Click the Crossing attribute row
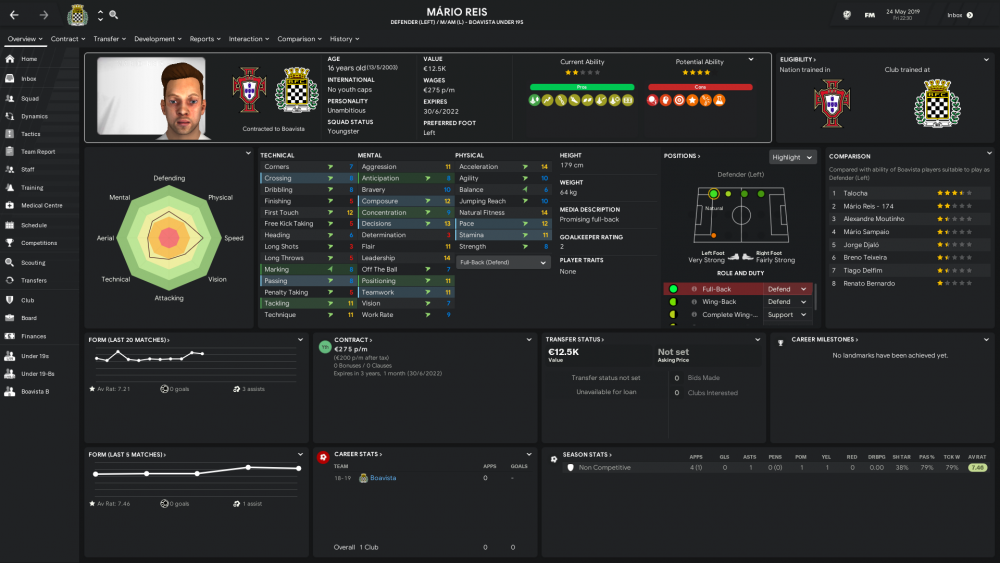This screenshot has height=563, width=1000. 308,179
